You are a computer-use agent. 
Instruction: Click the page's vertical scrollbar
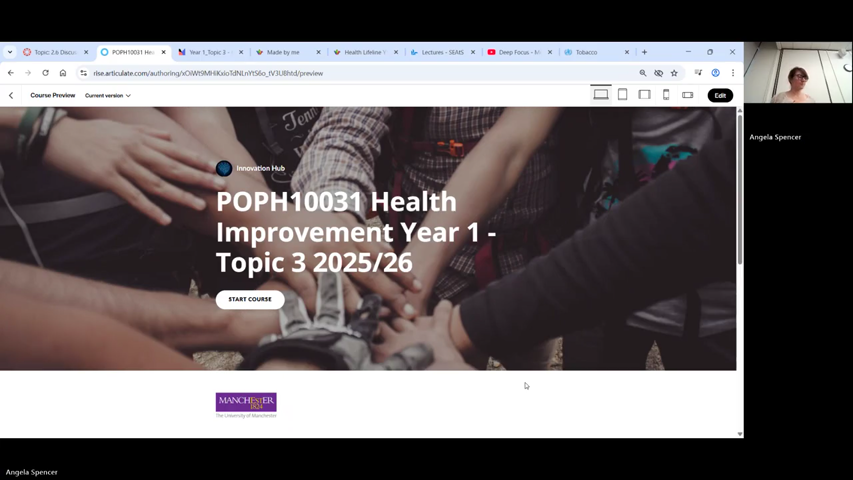point(740,190)
